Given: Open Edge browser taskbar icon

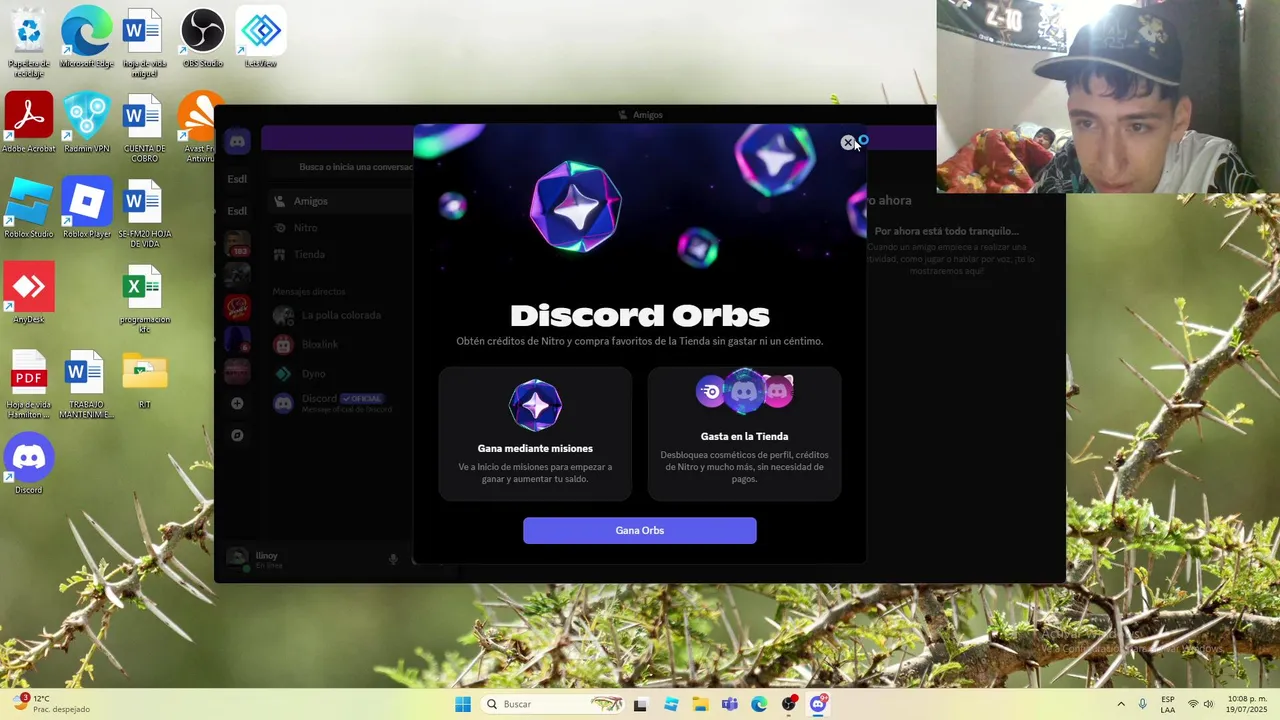Looking at the screenshot, I should pos(759,704).
